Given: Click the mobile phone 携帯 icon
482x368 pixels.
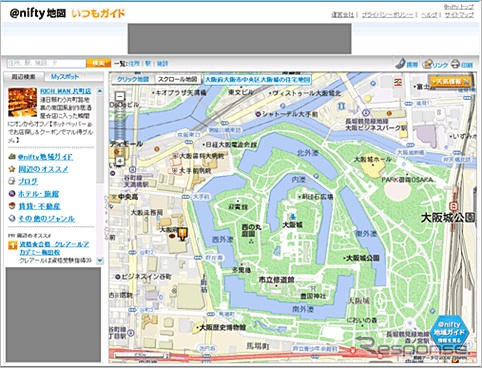Looking at the screenshot, I should [400, 63].
